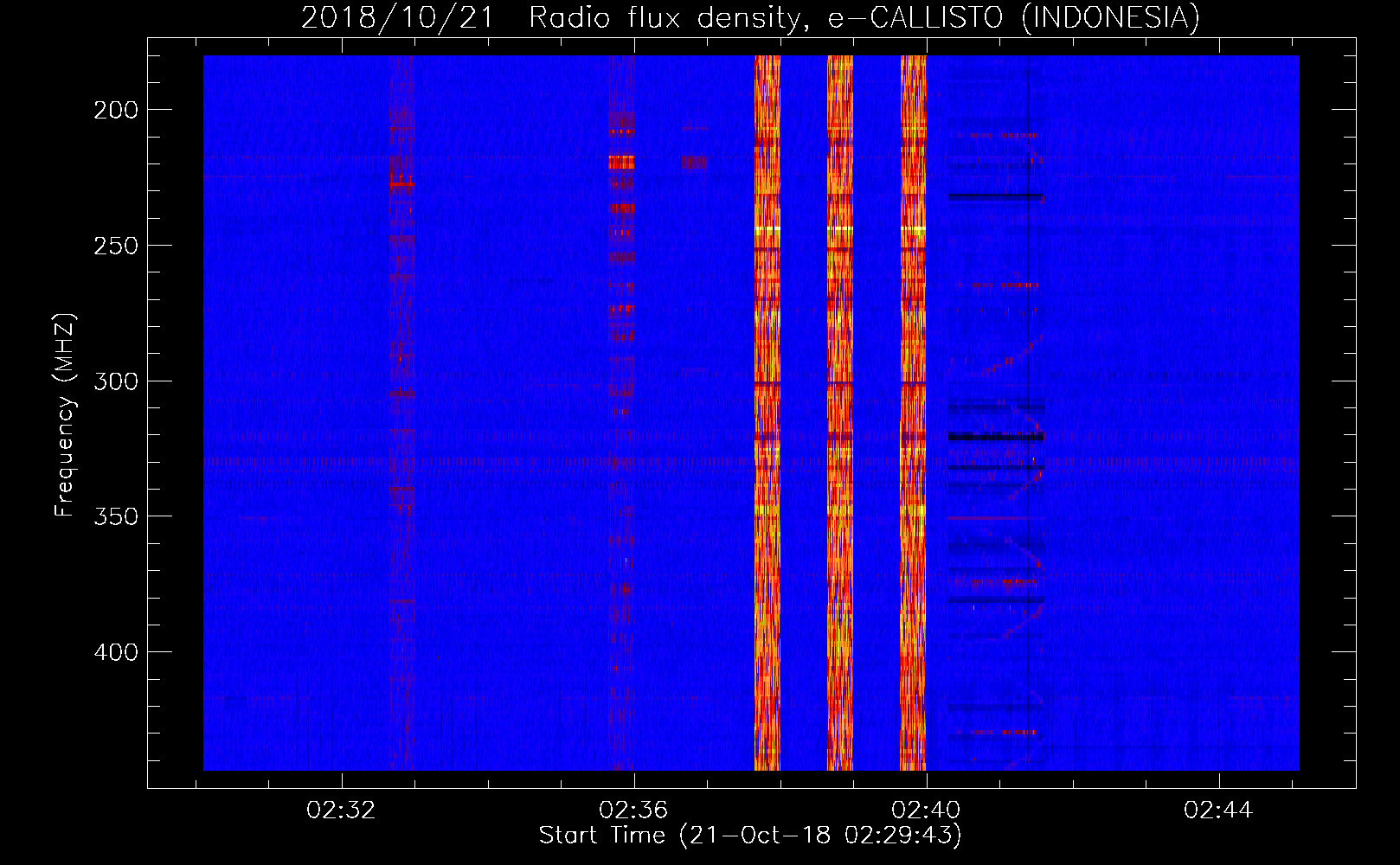1400x865 pixels.
Task: Click the plot title '2018/10/21 Radio flux density'
Action: (x=750, y=17)
